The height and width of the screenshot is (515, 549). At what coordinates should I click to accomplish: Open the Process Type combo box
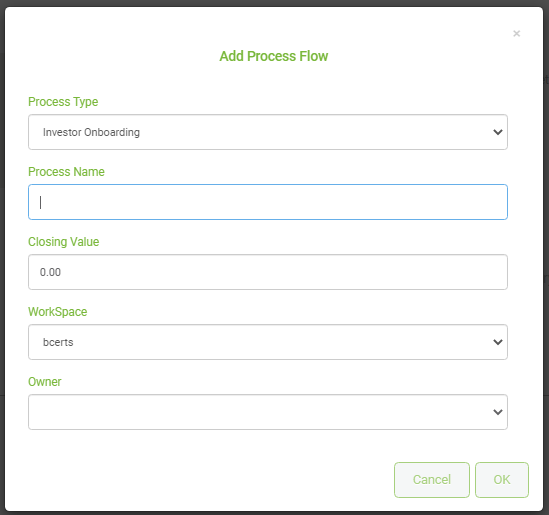pyautogui.click(x=268, y=132)
